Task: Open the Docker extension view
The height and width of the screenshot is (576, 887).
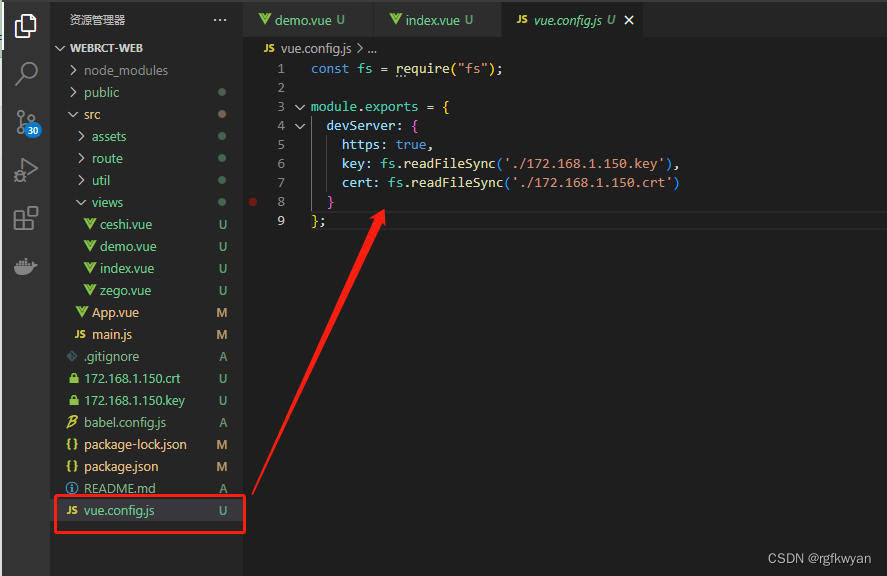Action: (25, 266)
